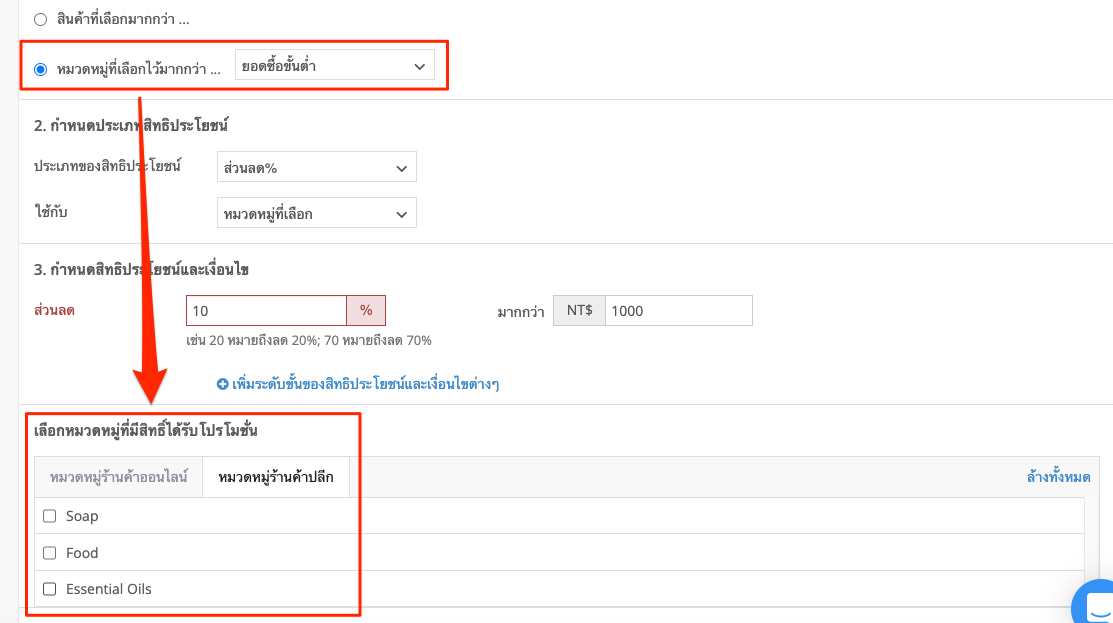Viewport: 1113px width, 623px height.
Task: Click the plus icon to add benefit tier
Action: point(223,384)
